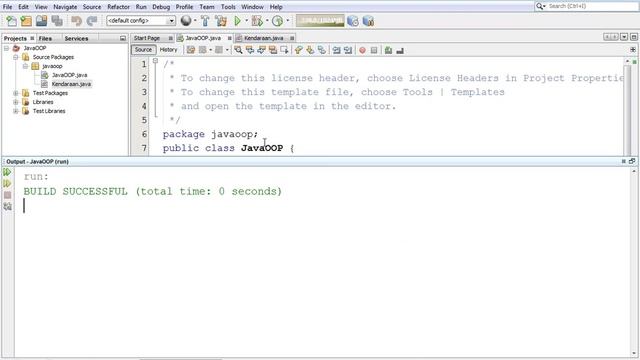Click the Comment code icon
This screenshot has height=360, width=640.
388,50
